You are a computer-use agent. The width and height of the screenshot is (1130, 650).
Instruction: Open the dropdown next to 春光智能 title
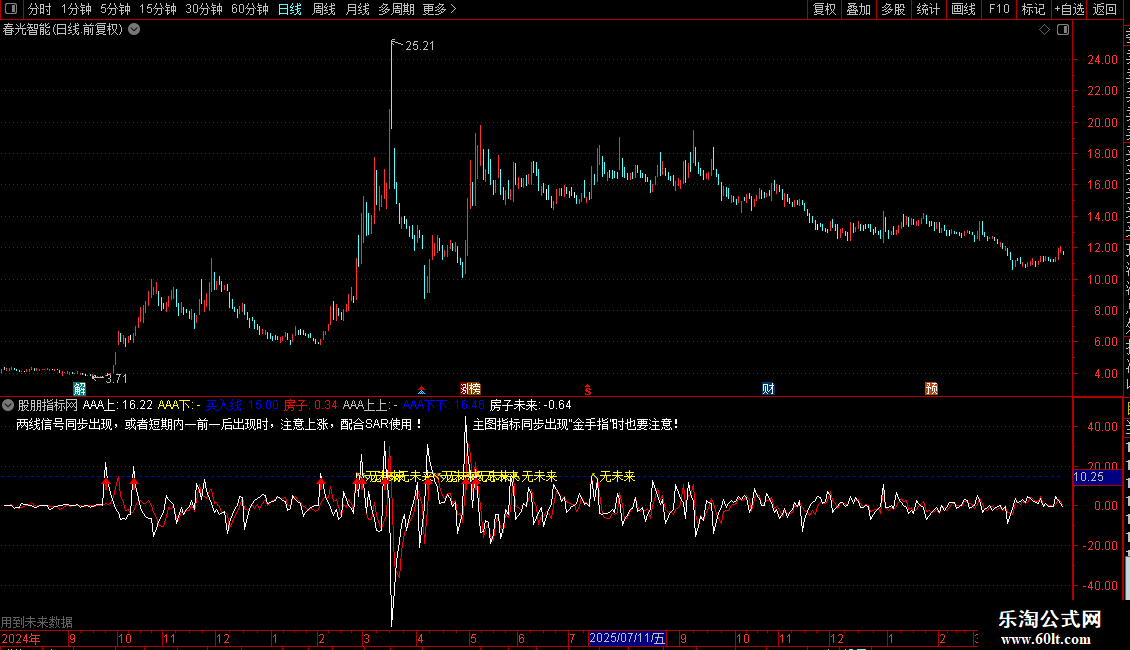click(x=134, y=30)
